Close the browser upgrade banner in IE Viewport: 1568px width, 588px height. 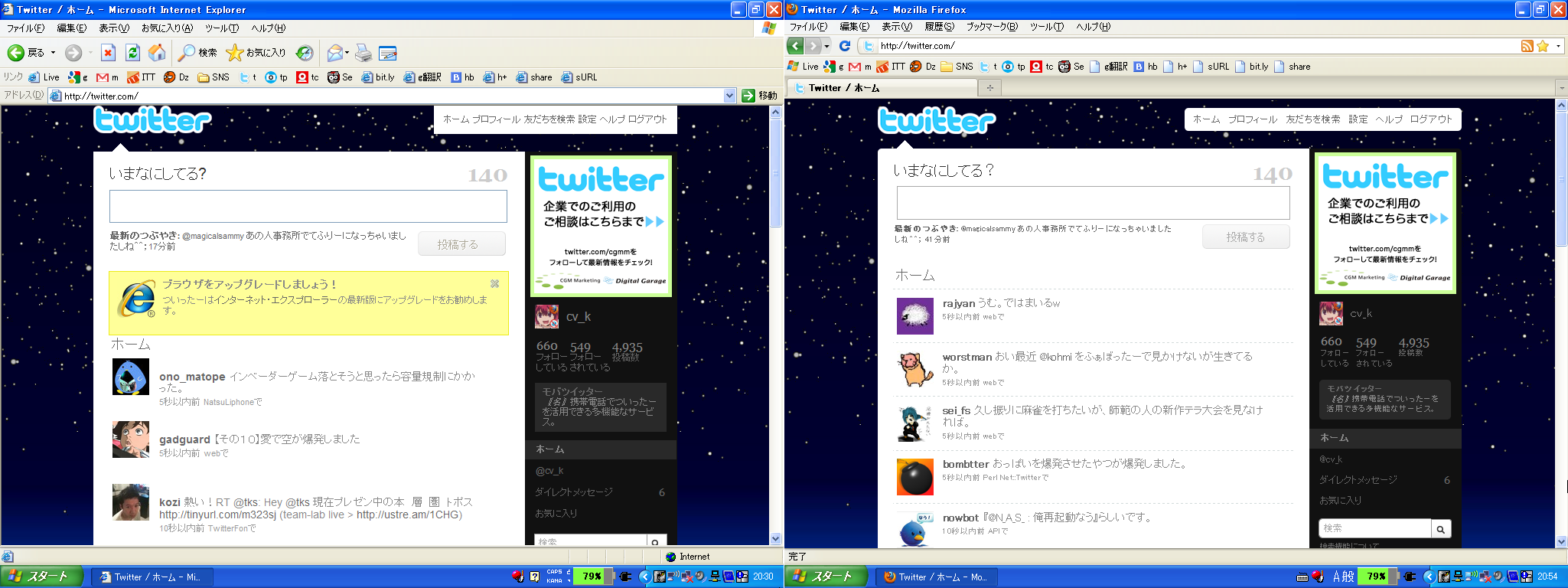pos(495,284)
